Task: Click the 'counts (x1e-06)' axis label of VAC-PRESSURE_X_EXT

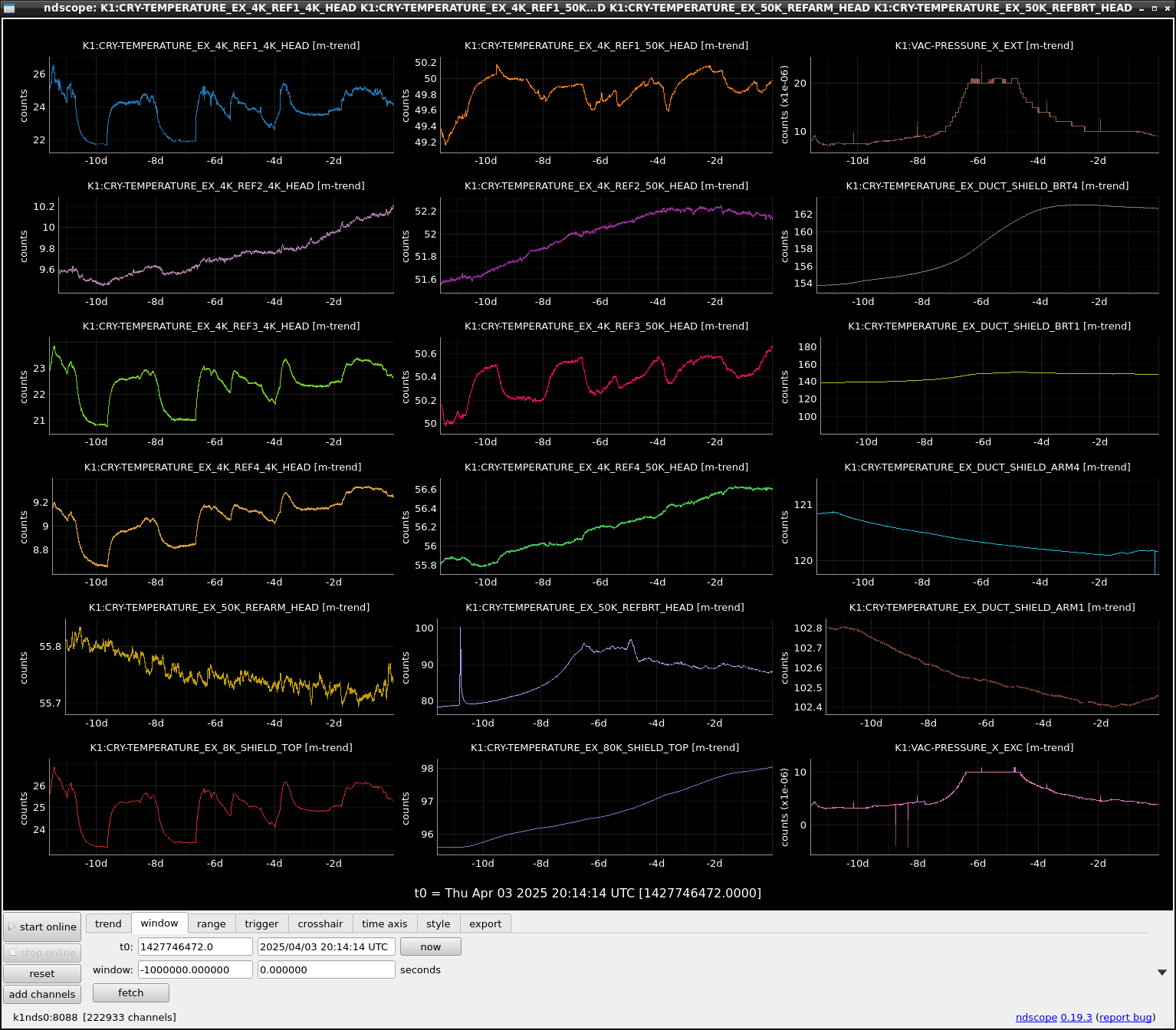Action: [784, 105]
